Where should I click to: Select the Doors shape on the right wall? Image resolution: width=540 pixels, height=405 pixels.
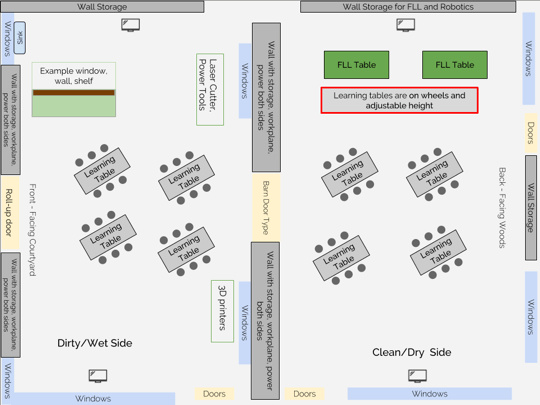tap(531, 133)
